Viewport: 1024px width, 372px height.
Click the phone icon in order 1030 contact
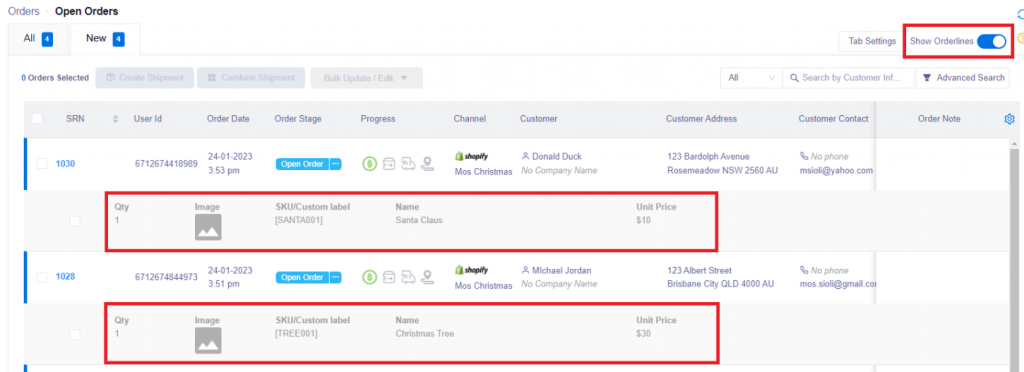804,157
